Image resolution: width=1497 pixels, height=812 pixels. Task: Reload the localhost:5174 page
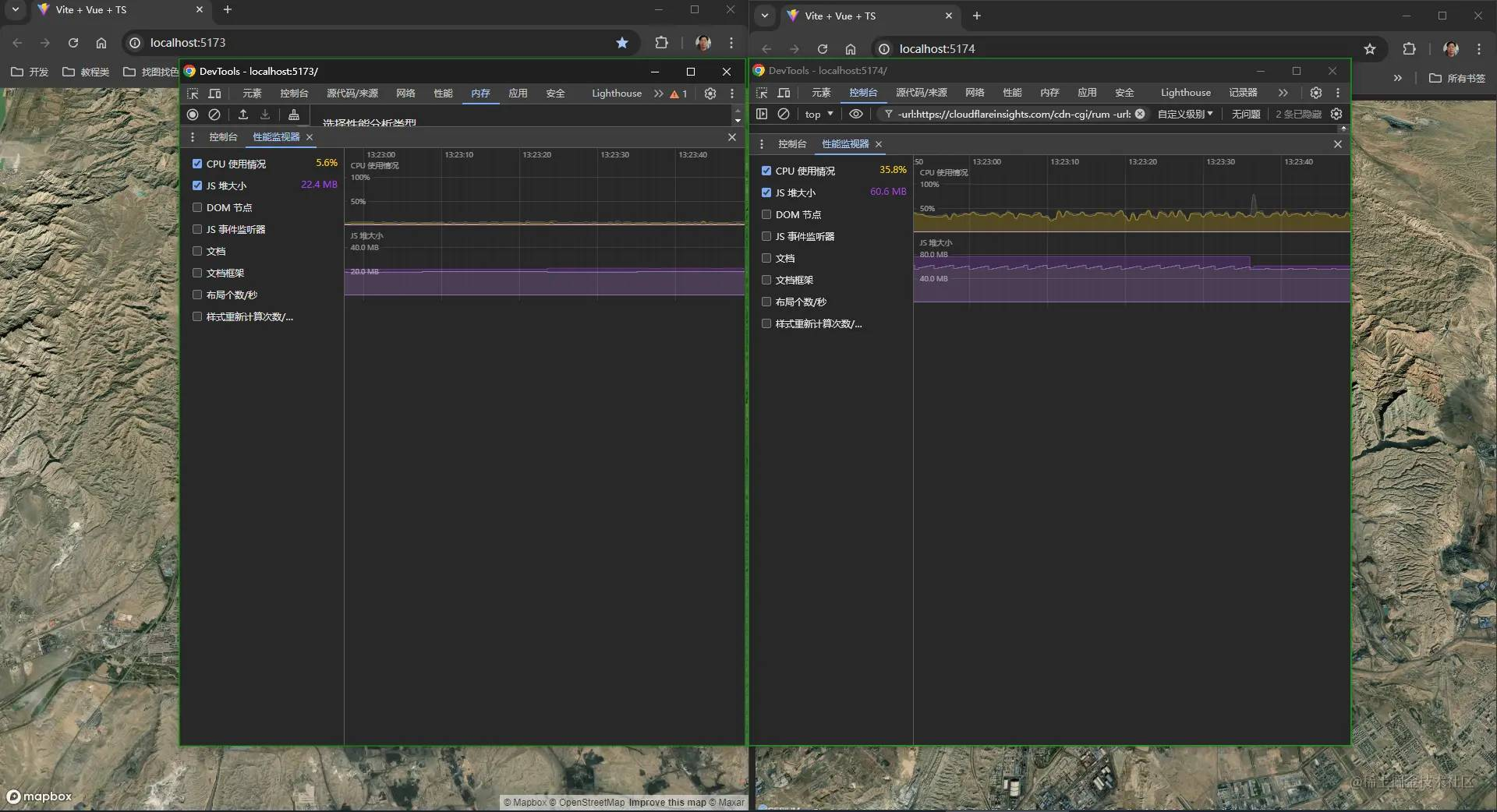pos(822,49)
